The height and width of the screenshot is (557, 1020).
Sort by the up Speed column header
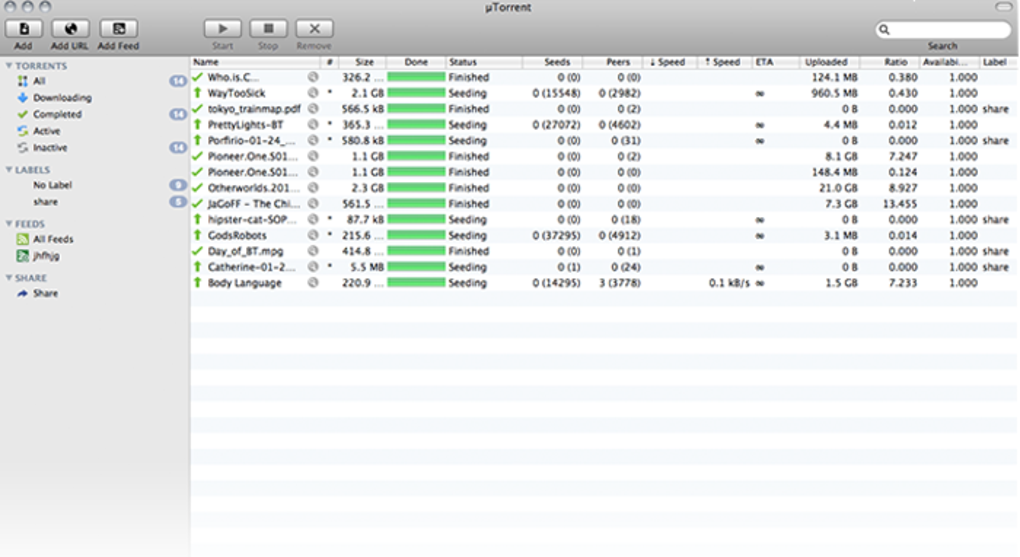tap(725, 62)
